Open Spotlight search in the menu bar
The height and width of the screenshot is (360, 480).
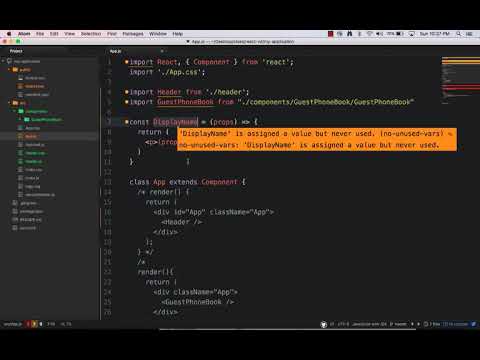[x=459, y=34]
